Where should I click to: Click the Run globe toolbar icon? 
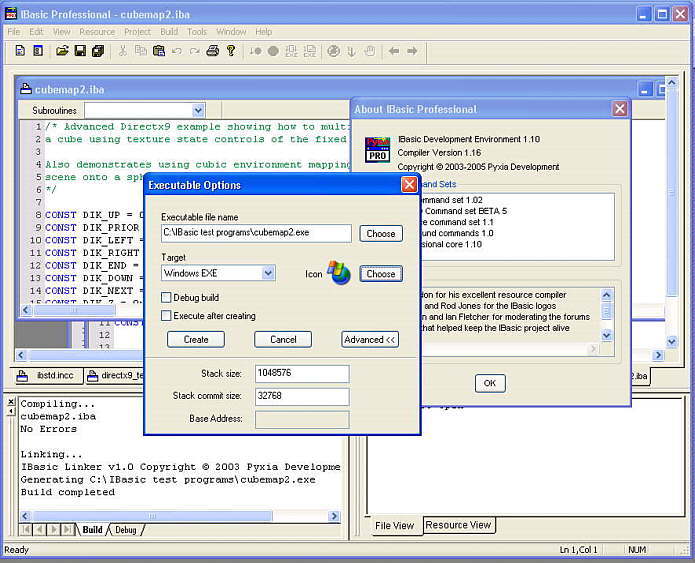pyautogui.click(x=333, y=51)
